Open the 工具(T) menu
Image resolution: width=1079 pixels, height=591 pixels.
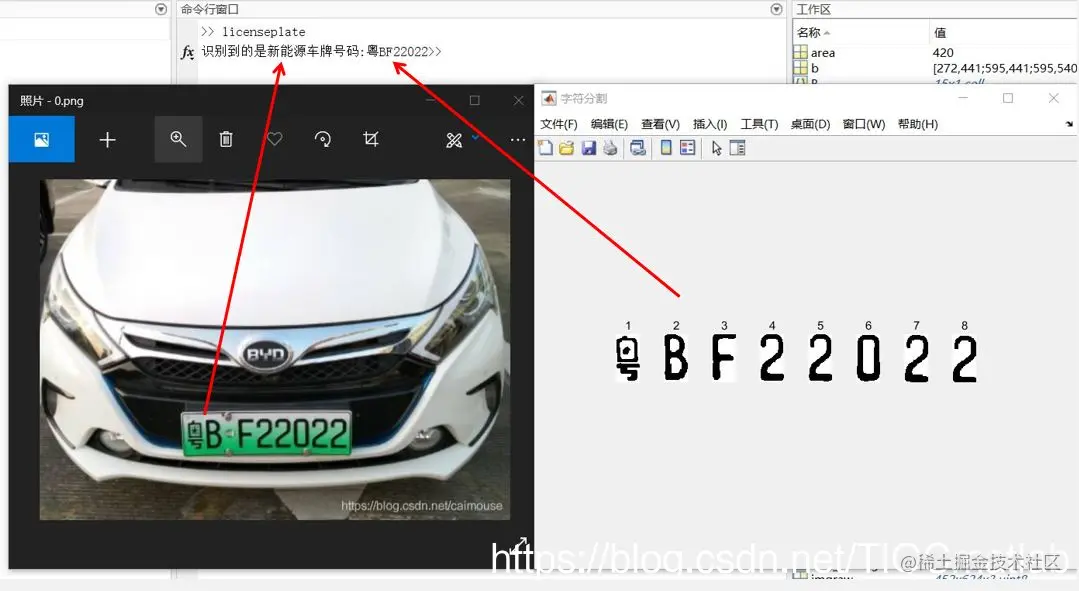click(759, 125)
